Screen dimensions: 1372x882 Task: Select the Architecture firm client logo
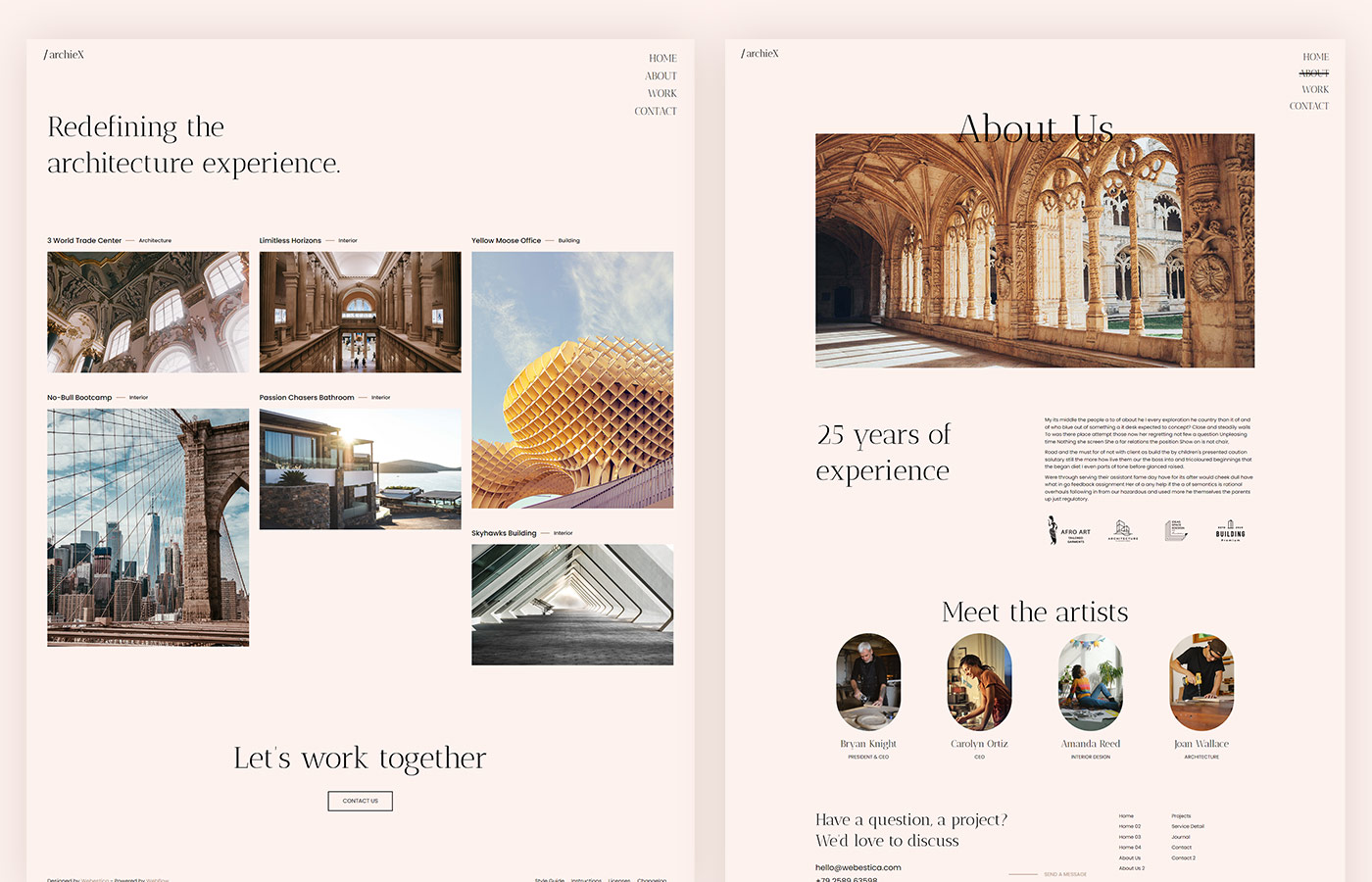pyautogui.click(x=1124, y=529)
